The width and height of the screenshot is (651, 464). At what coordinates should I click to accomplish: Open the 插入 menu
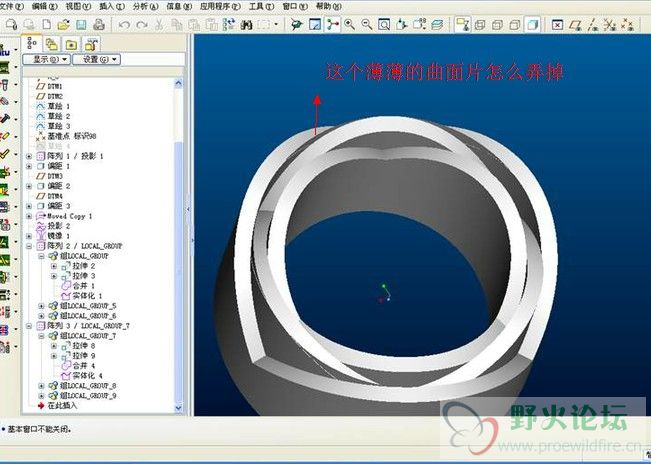click(x=112, y=7)
